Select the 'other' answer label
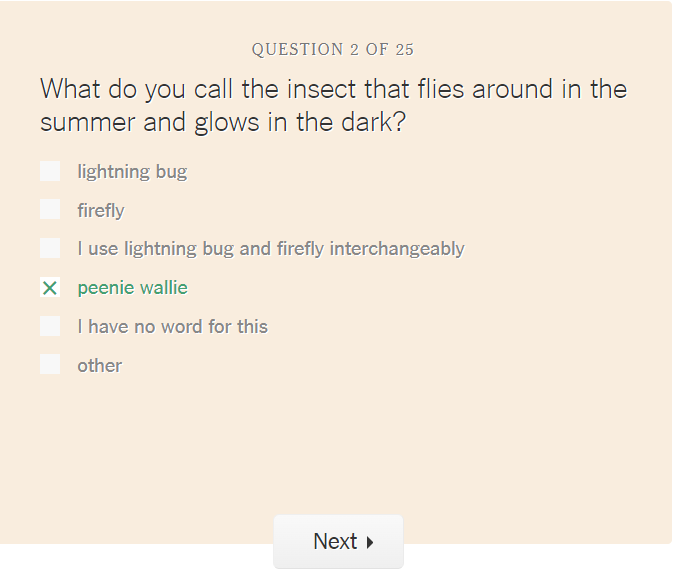This screenshot has height=579, width=674. 100,366
